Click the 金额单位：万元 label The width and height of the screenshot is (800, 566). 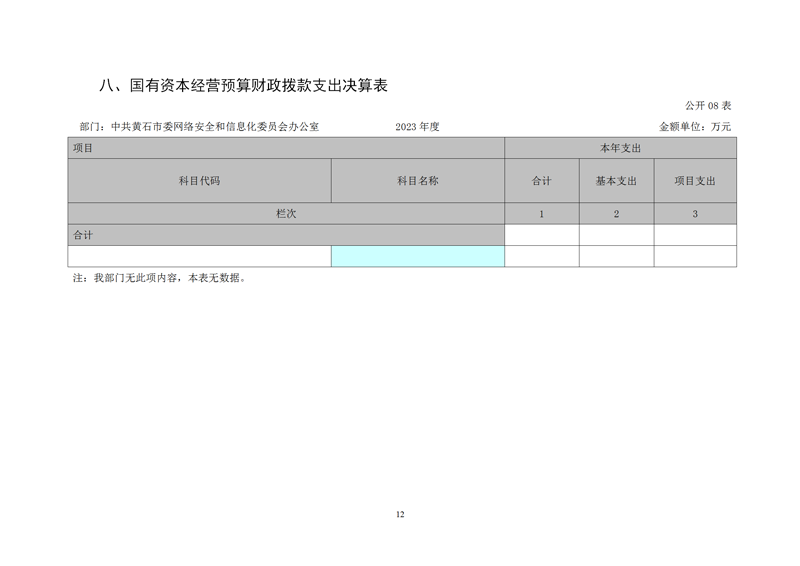tap(695, 127)
